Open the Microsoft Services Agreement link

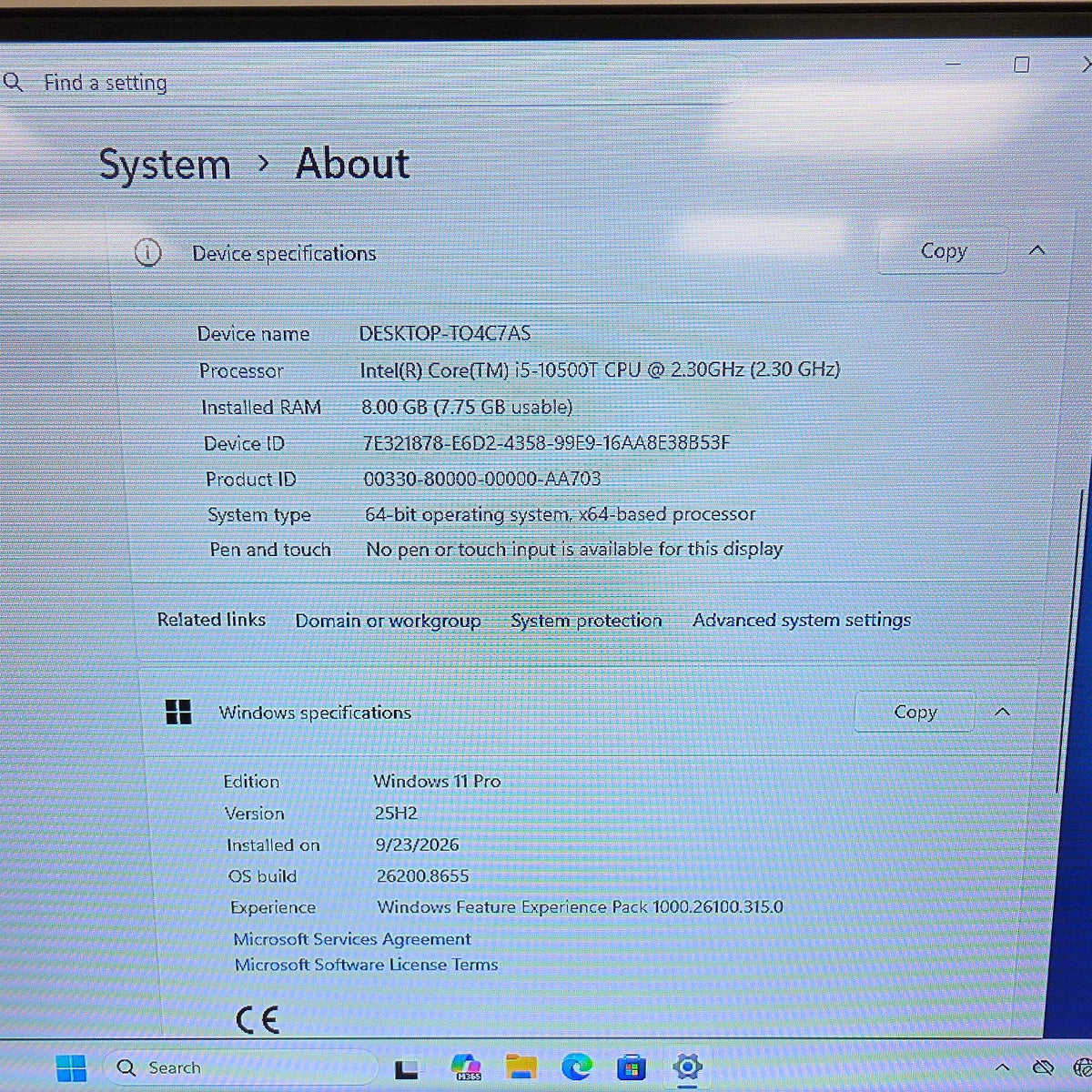click(x=352, y=938)
